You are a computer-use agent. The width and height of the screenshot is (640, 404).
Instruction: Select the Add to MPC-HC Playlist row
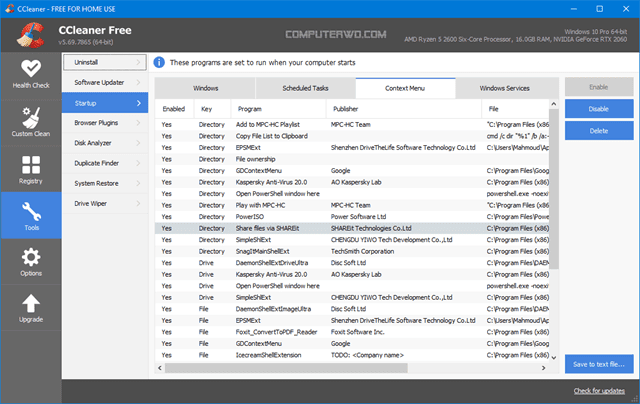pyautogui.click(x=352, y=124)
